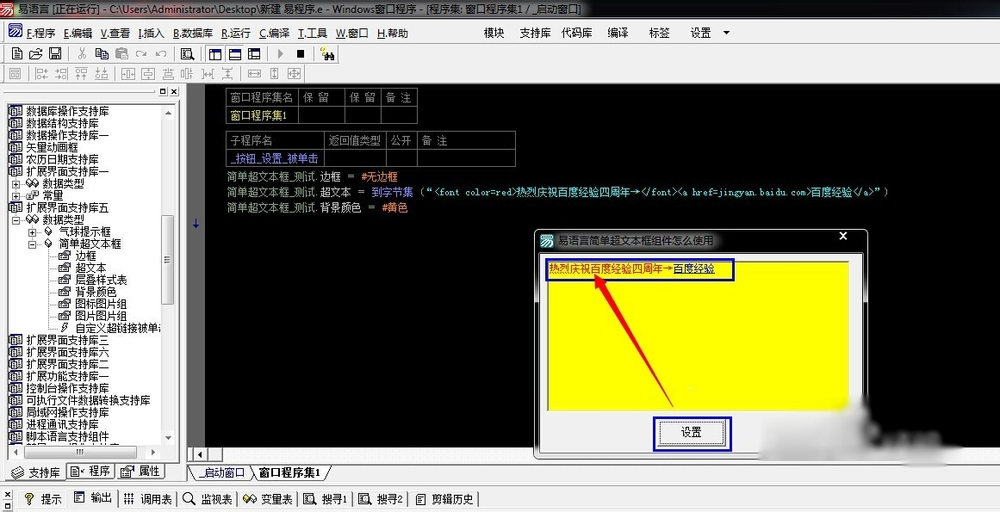Click the Undo arrow icon
This screenshot has width=1000, height=512.
coord(161,54)
